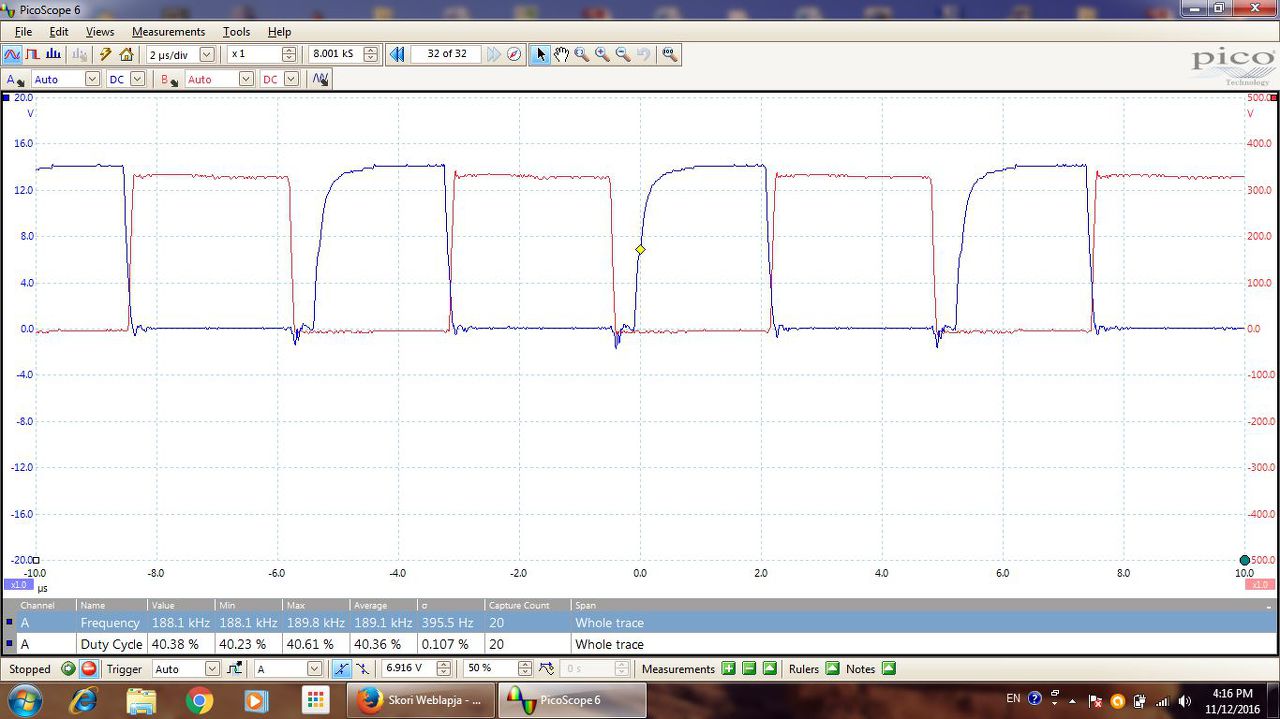Select the Duty Cycle measurement row
The width and height of the screenshot is (1280, 719).
coord(640,644)
